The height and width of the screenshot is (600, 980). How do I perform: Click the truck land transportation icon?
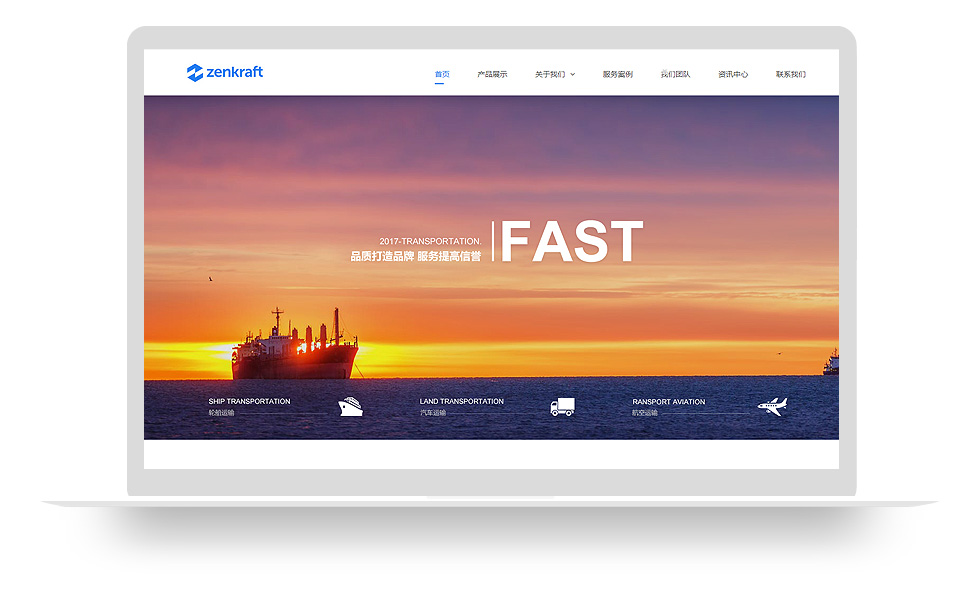click(562, 407)
